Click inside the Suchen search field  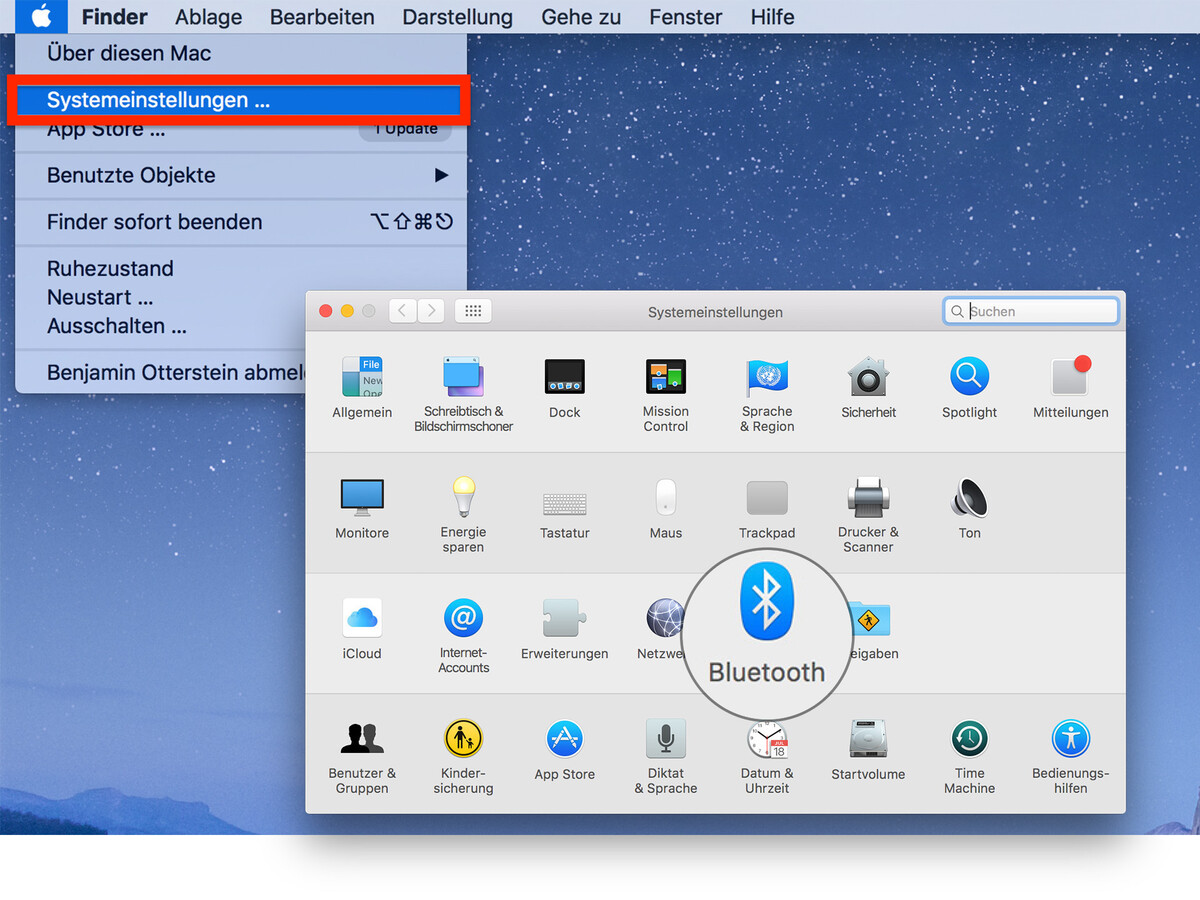click(x=1030, y=311)
